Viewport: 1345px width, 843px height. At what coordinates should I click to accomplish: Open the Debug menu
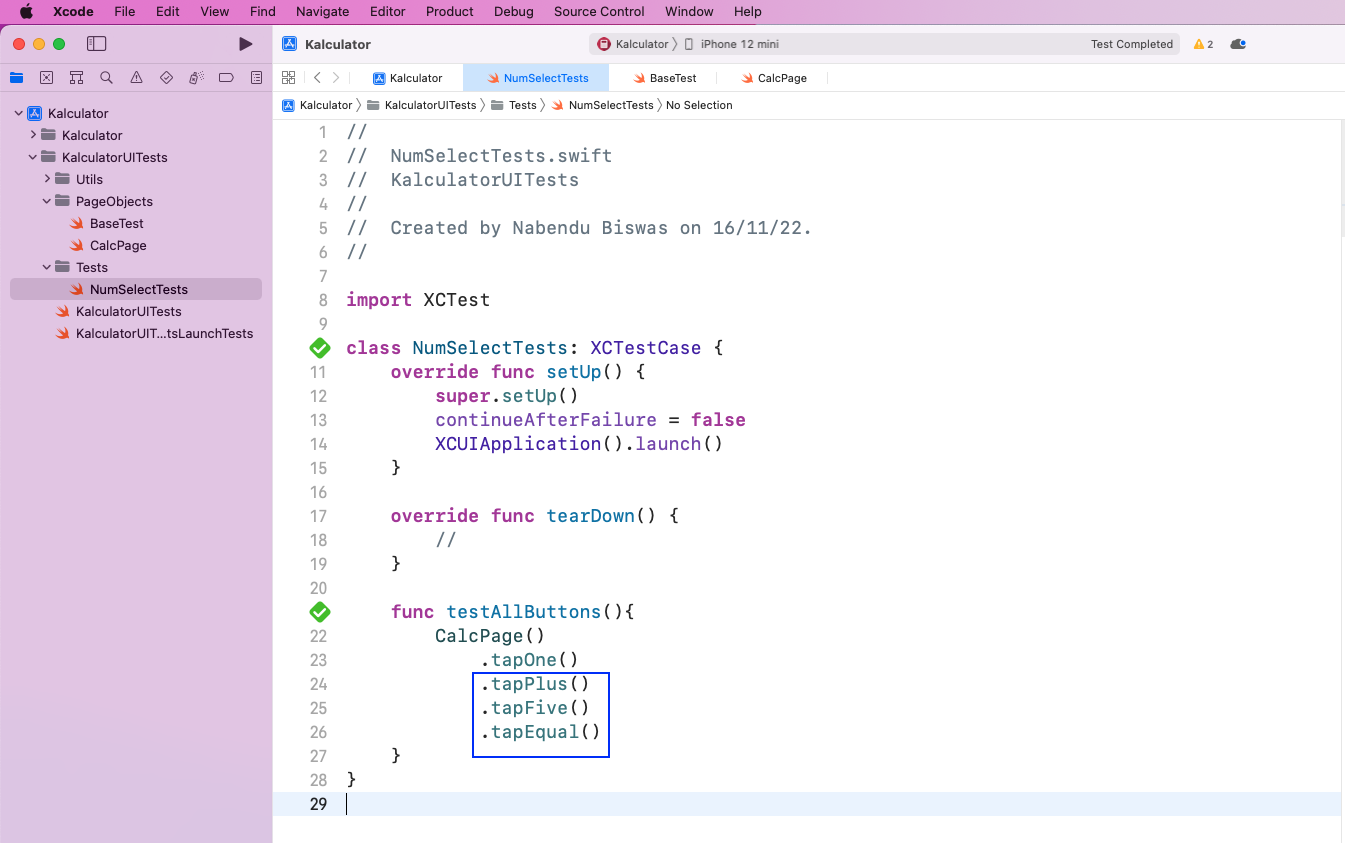tap(514, 12)
